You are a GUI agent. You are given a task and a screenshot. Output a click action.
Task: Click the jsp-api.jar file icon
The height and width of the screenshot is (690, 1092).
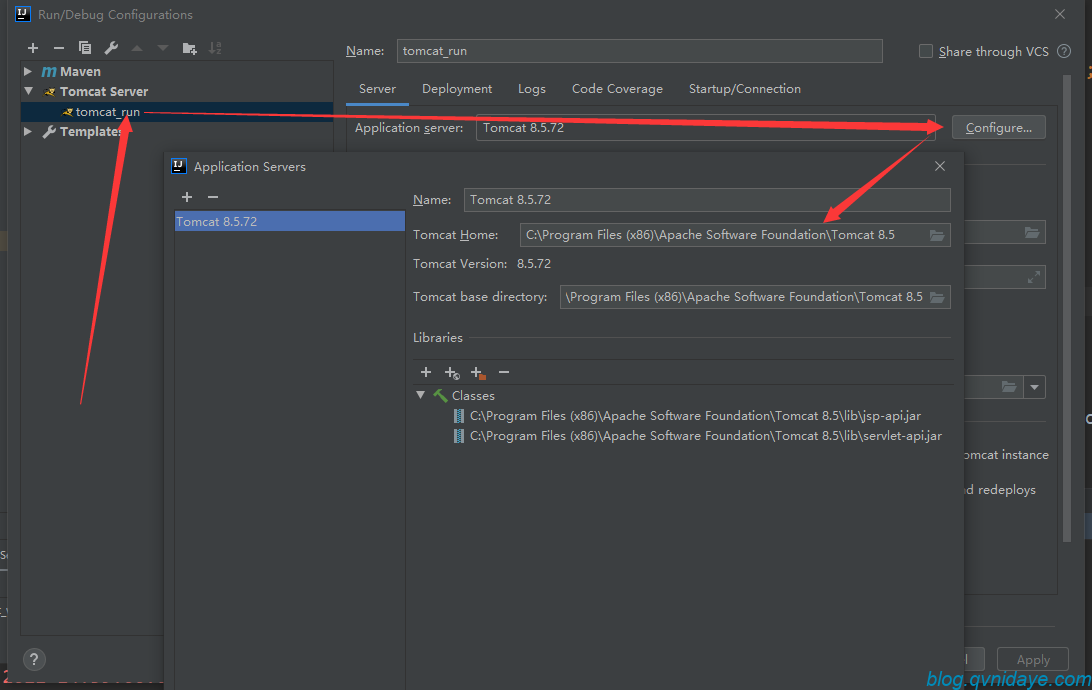458,416
